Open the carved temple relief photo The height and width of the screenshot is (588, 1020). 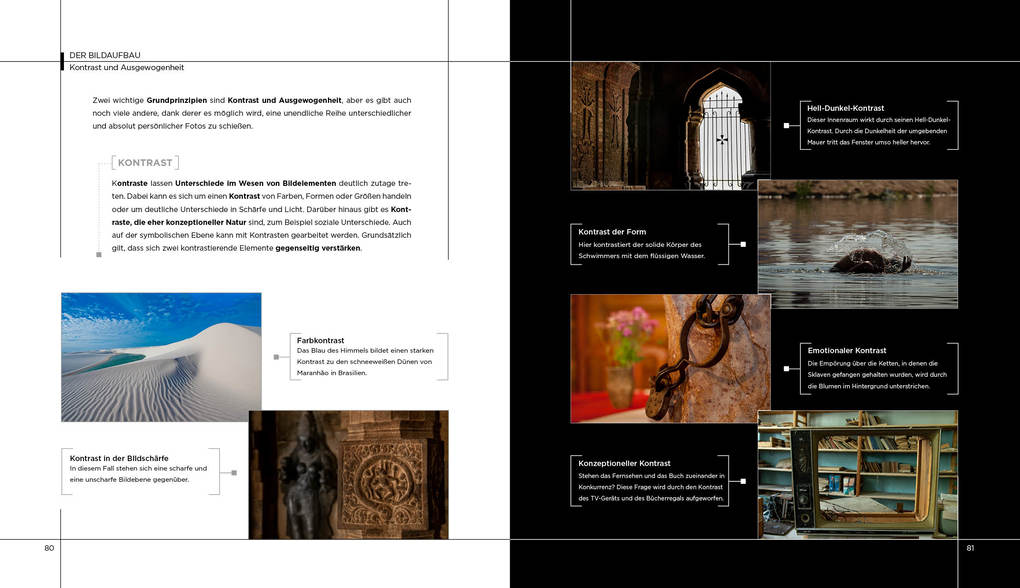point(348,475)
